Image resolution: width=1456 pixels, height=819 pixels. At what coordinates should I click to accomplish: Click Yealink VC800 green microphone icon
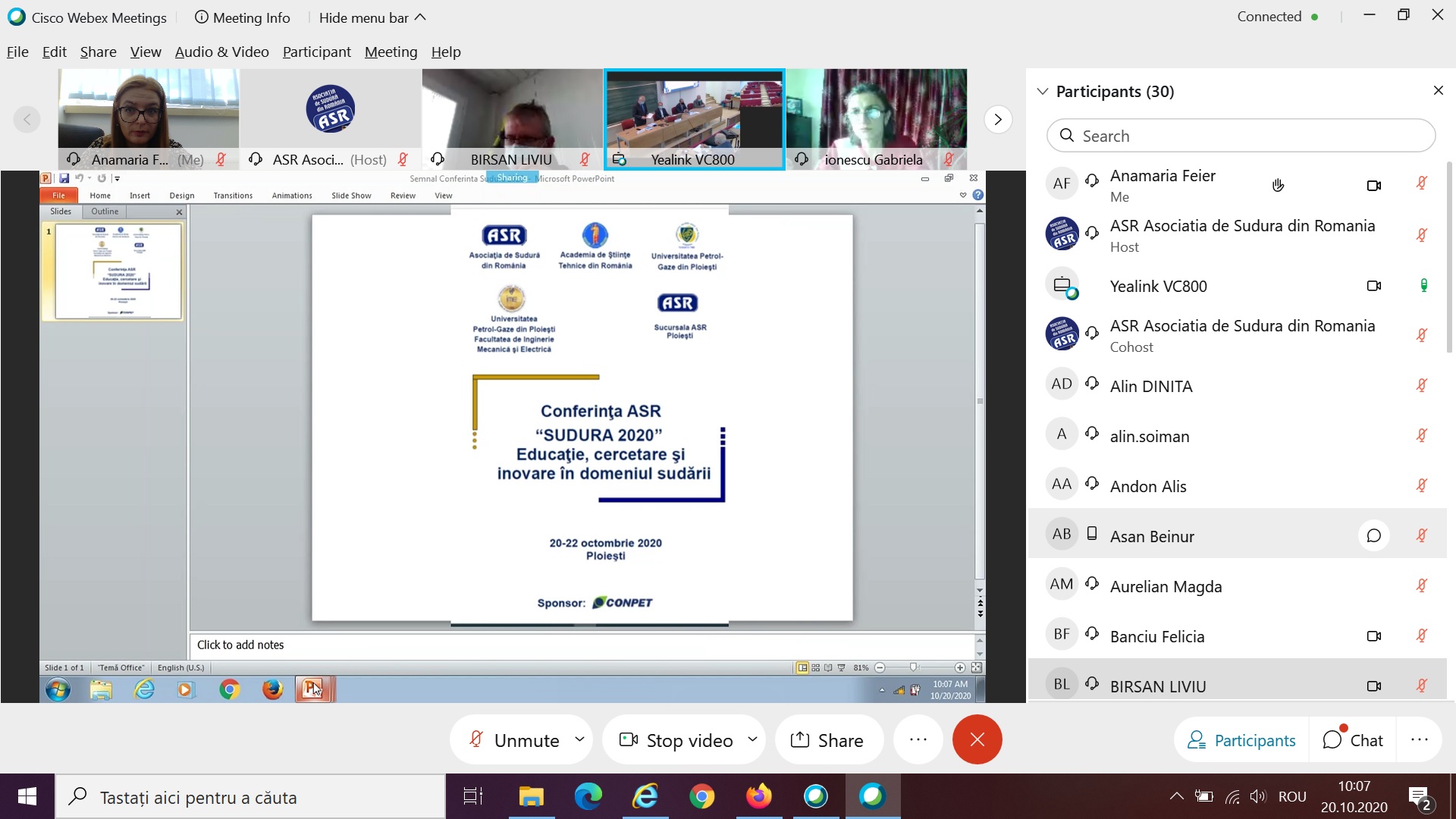pos(1423,286)
